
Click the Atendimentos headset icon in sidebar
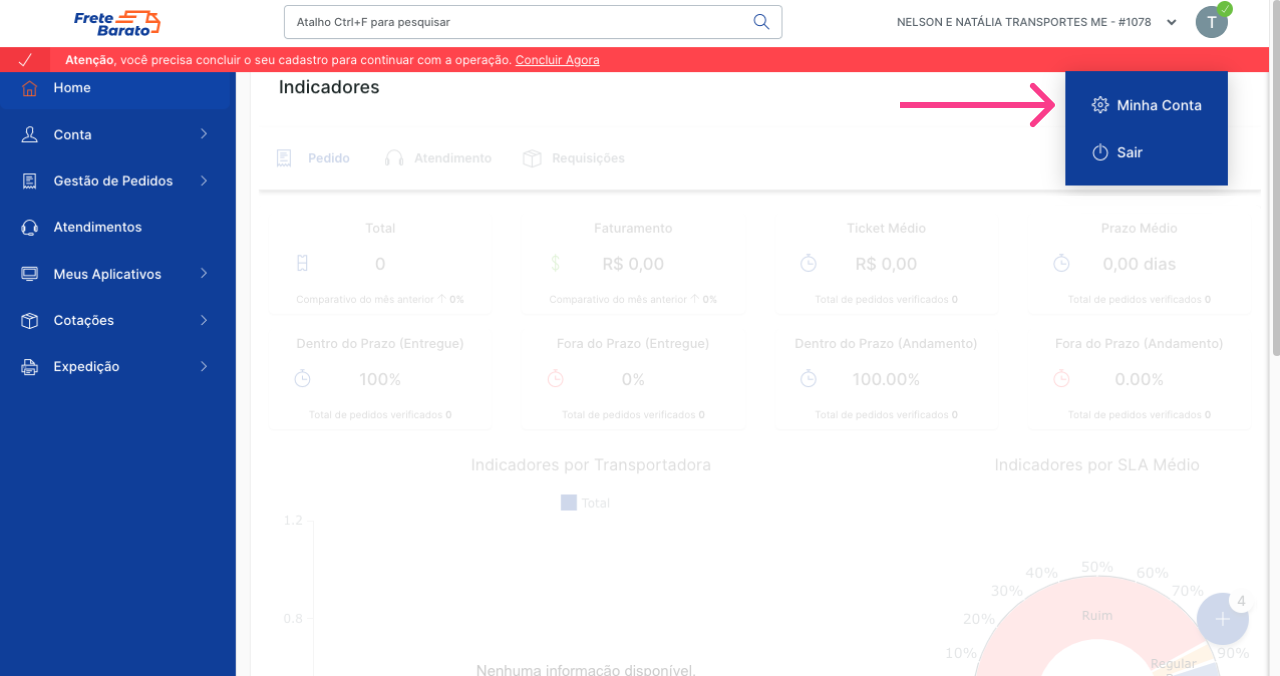pos(30,228)
